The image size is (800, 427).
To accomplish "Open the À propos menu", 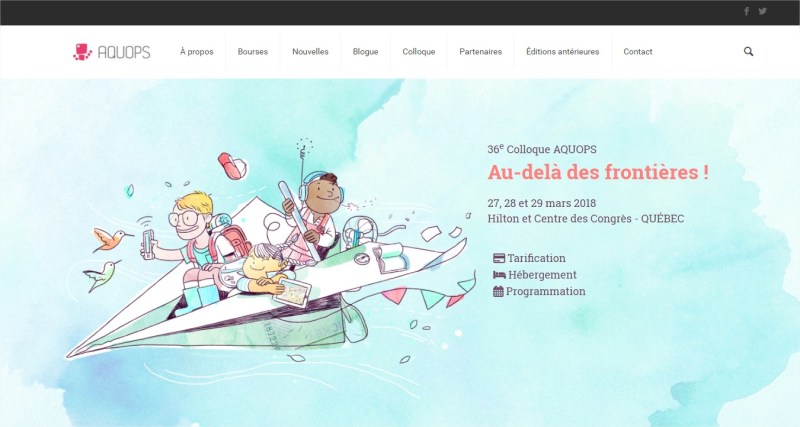I will [x=196, y=52].
